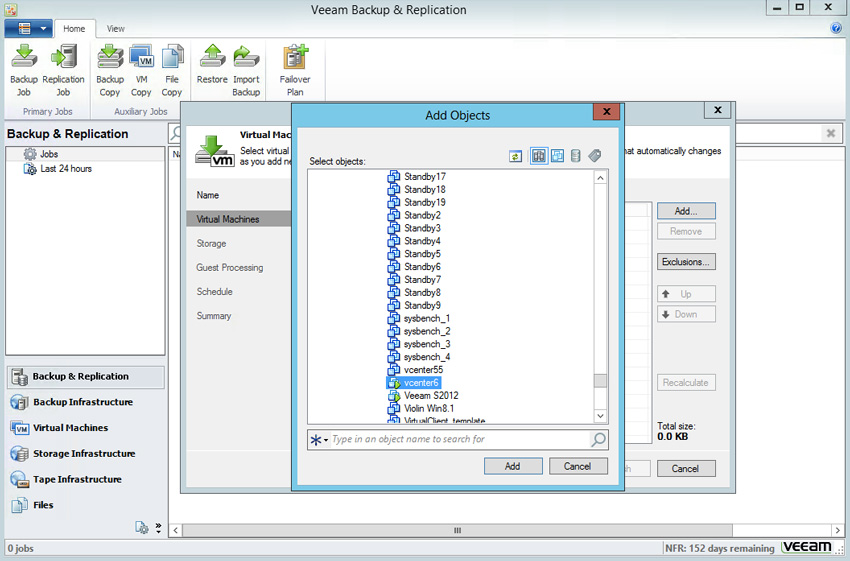
Task: Refresh the object list in Add Objects
Action: pos(515,156)
